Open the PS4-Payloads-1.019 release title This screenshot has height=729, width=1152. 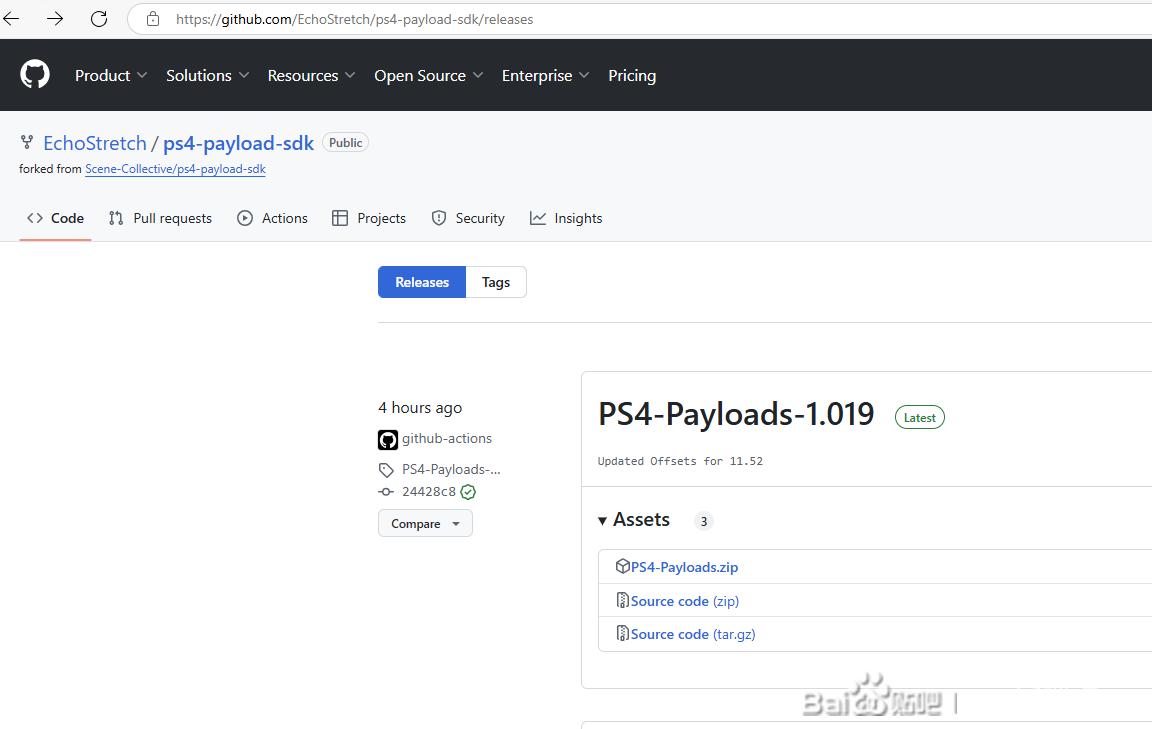(x=736, y=414)
